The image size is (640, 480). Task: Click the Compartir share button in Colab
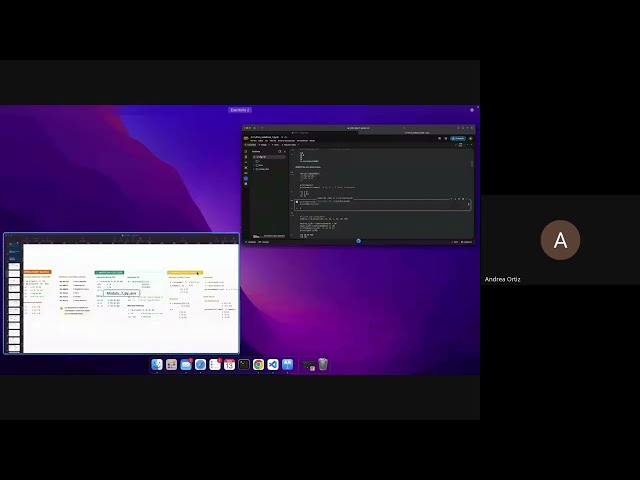pyautogui.click(x=458, y=138)
